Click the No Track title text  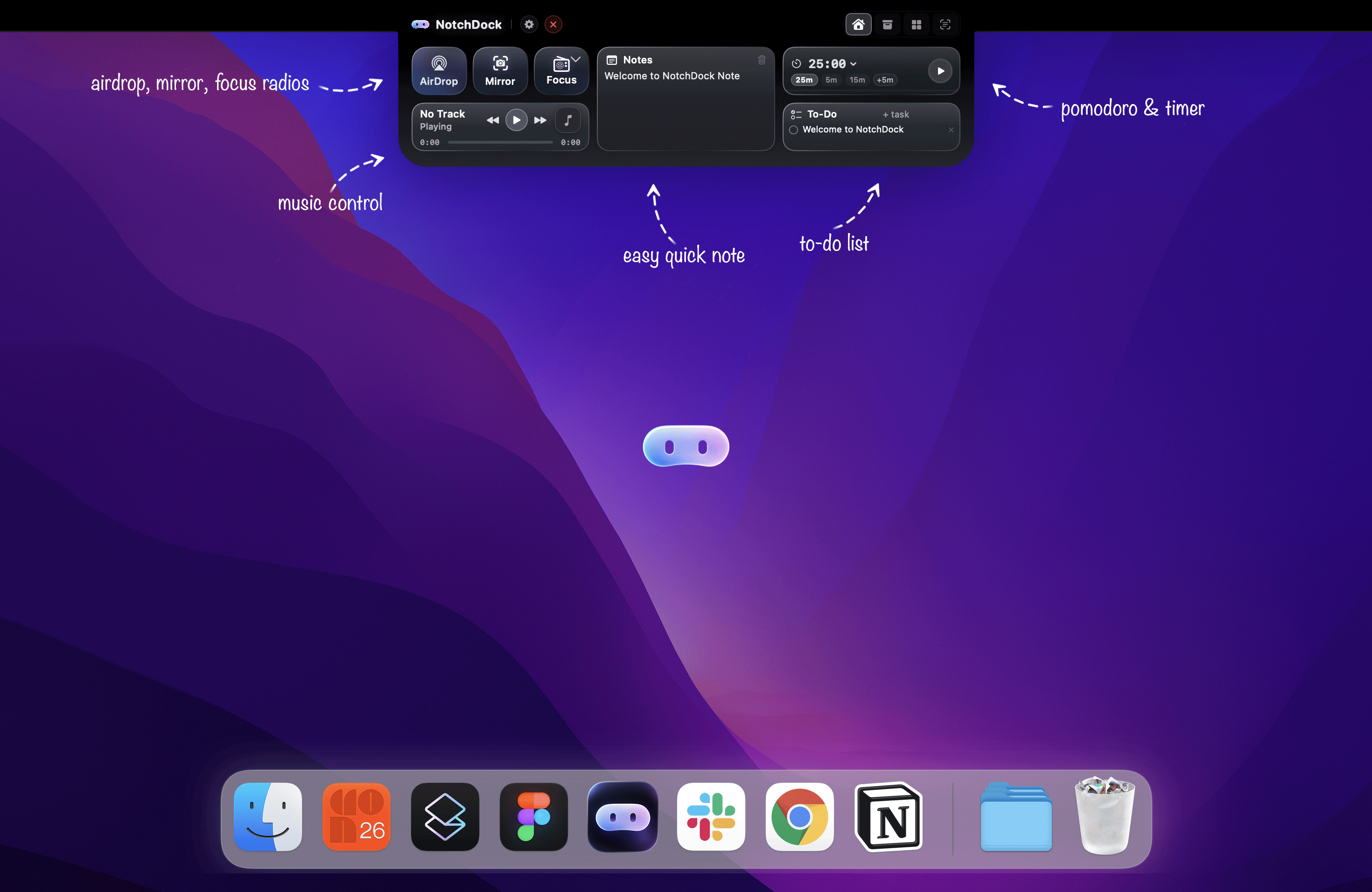click(442, 113)
